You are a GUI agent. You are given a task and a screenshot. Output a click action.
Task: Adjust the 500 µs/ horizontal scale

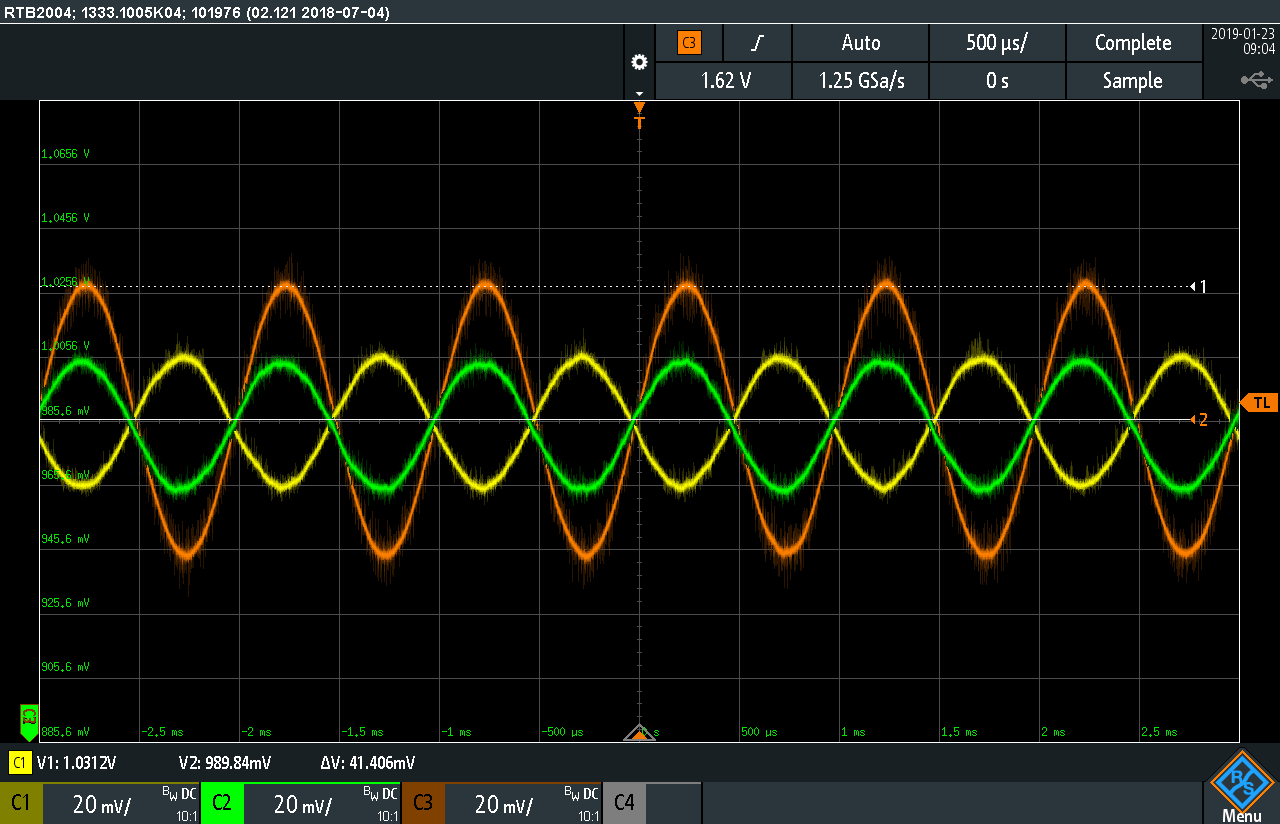(x=997, y=43)
